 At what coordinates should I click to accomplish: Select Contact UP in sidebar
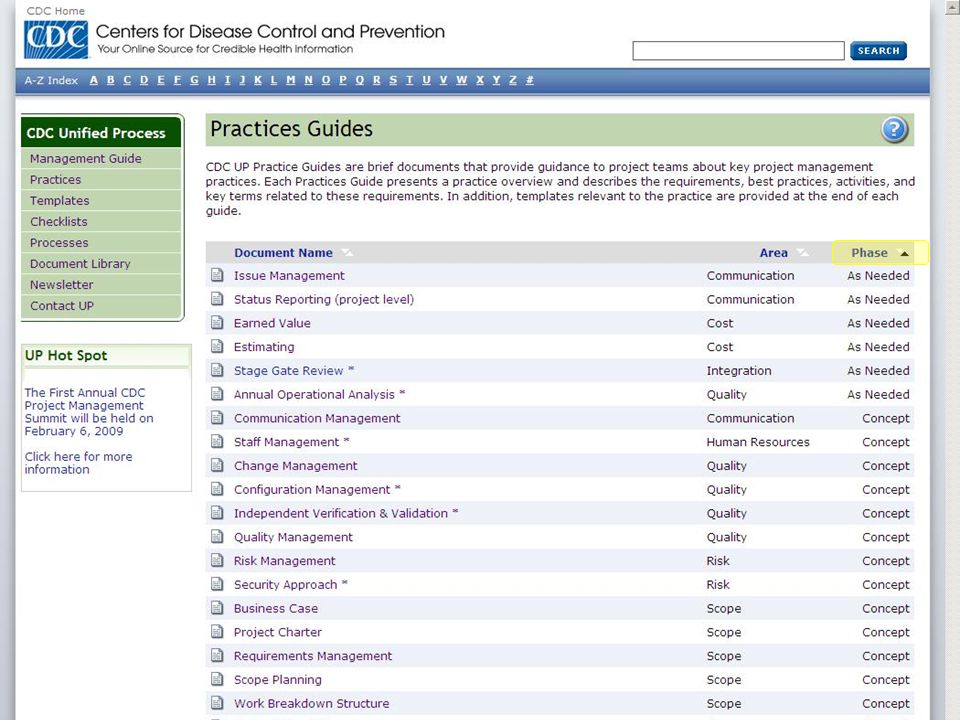pyautogui.click(x=62, y=306)
